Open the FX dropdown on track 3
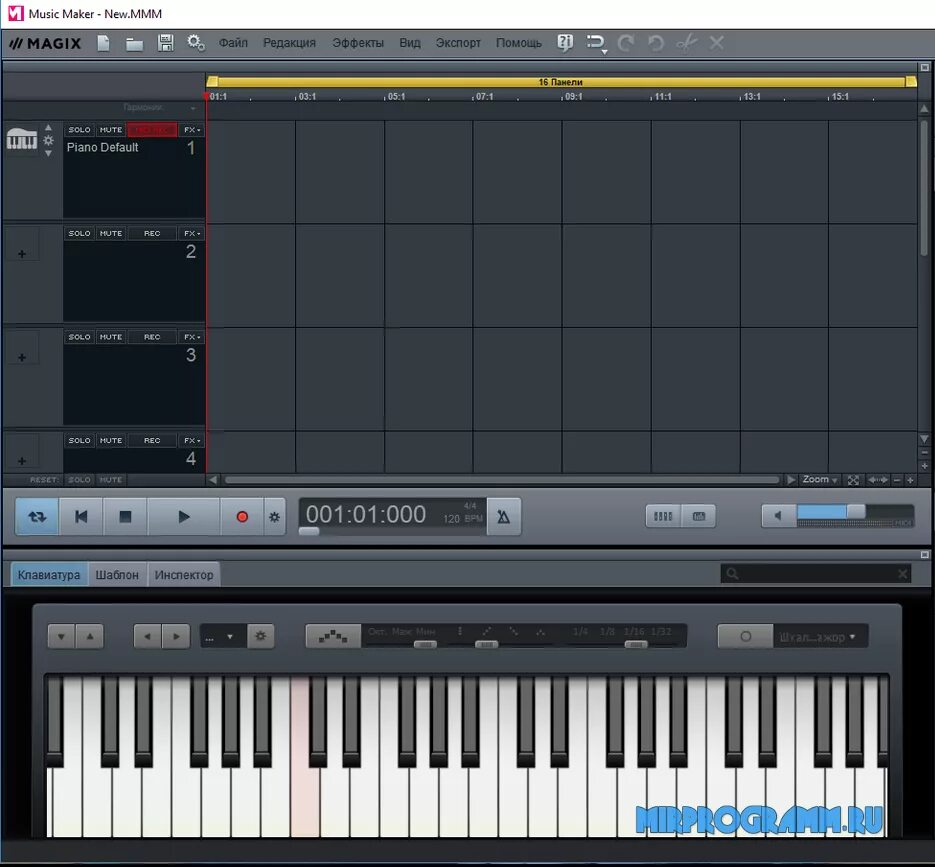935x867 pixels. point(191,337)
